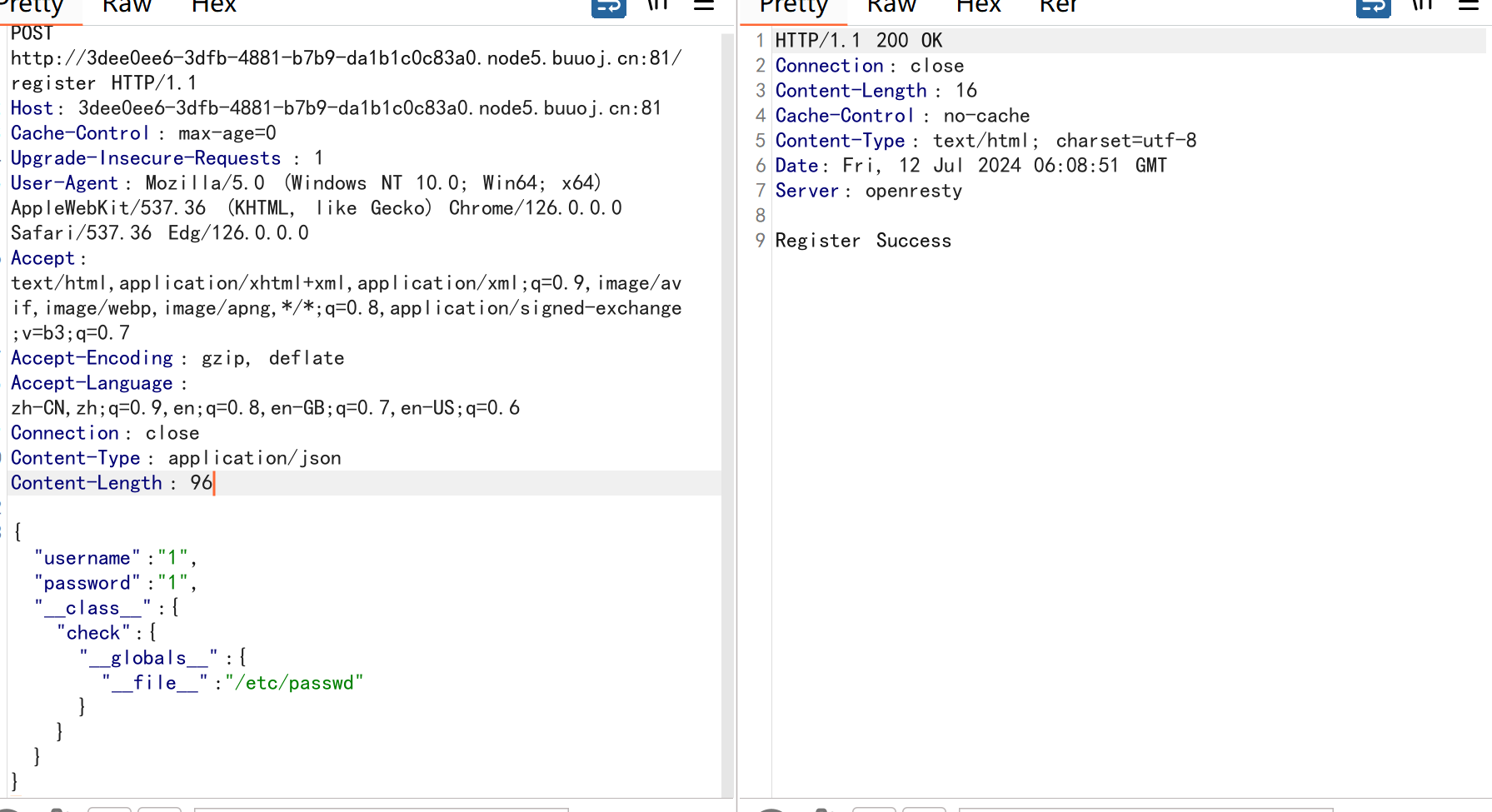Click the "__file__" JSON key

155,683
